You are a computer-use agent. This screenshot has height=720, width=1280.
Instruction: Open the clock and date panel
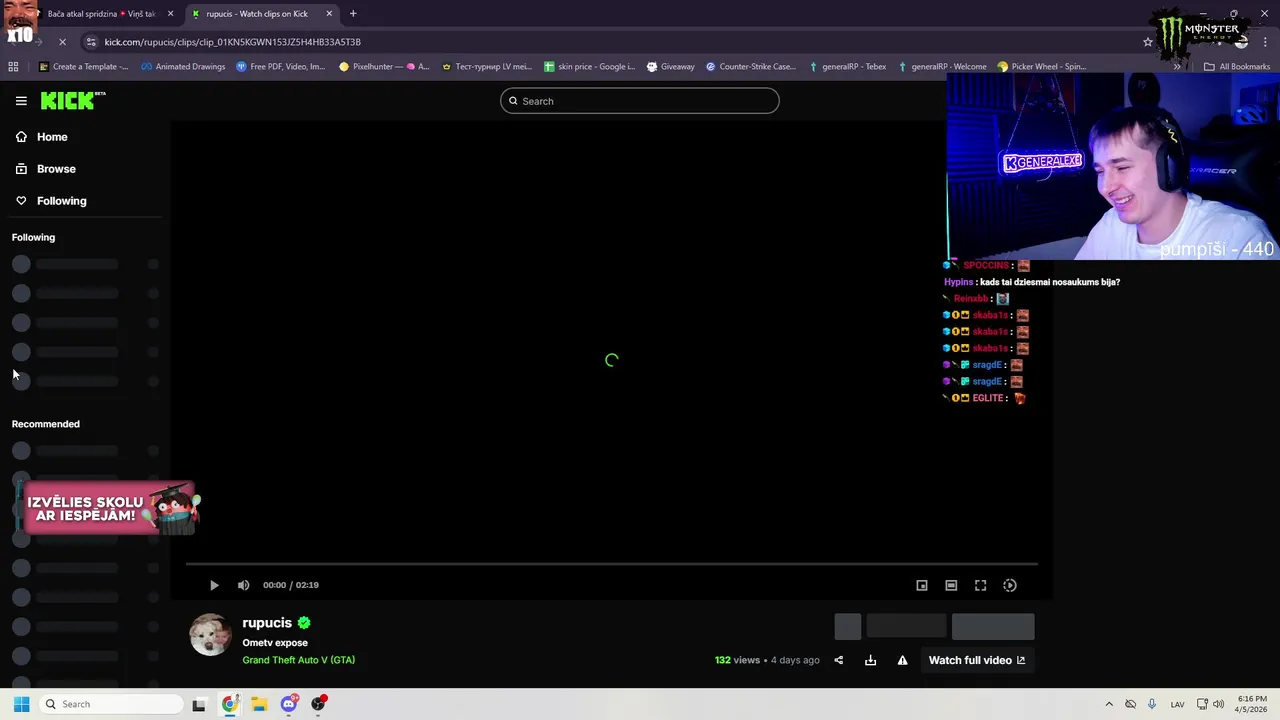1250,704
